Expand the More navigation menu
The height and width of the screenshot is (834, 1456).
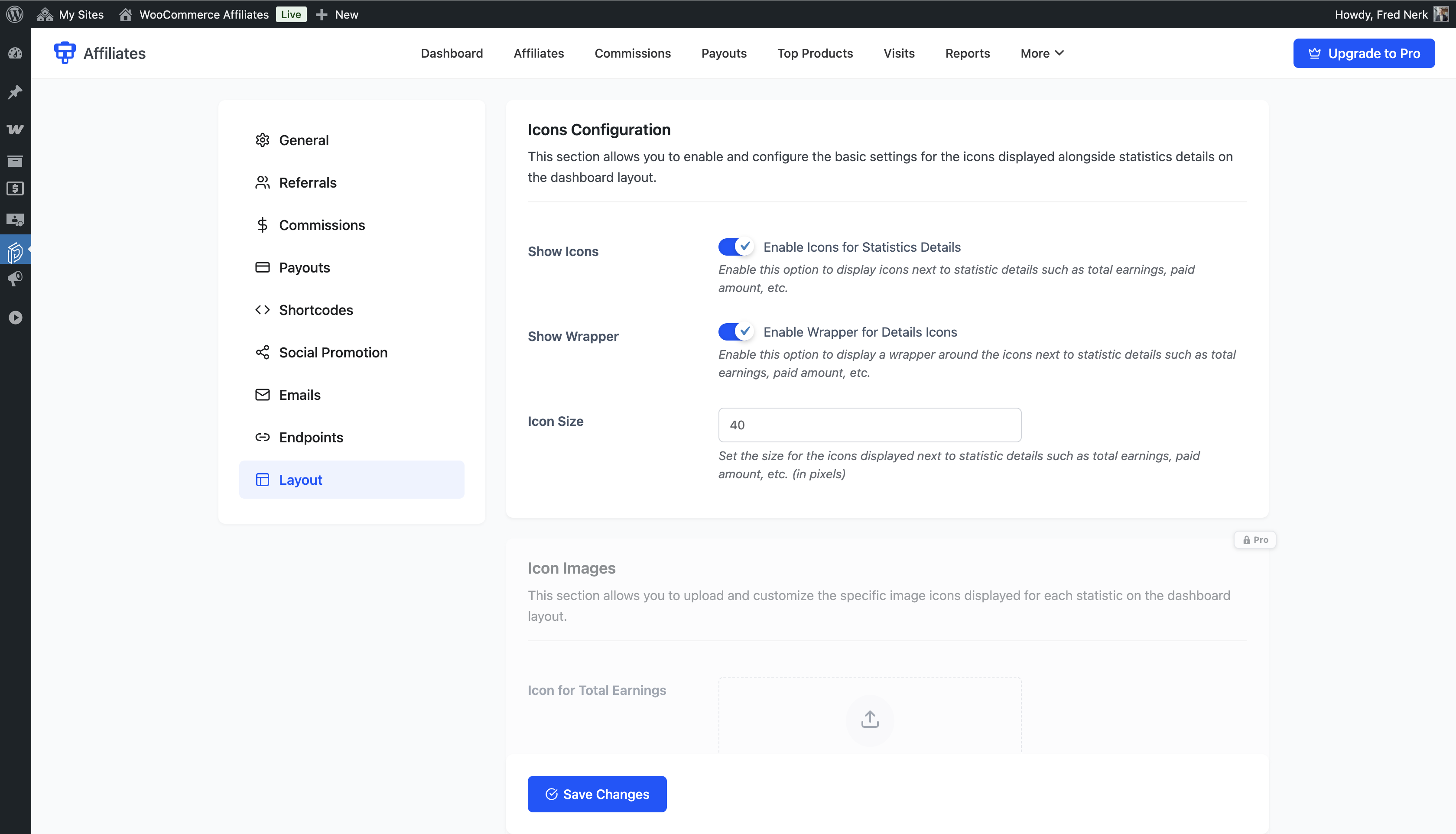pos(1041,53)
